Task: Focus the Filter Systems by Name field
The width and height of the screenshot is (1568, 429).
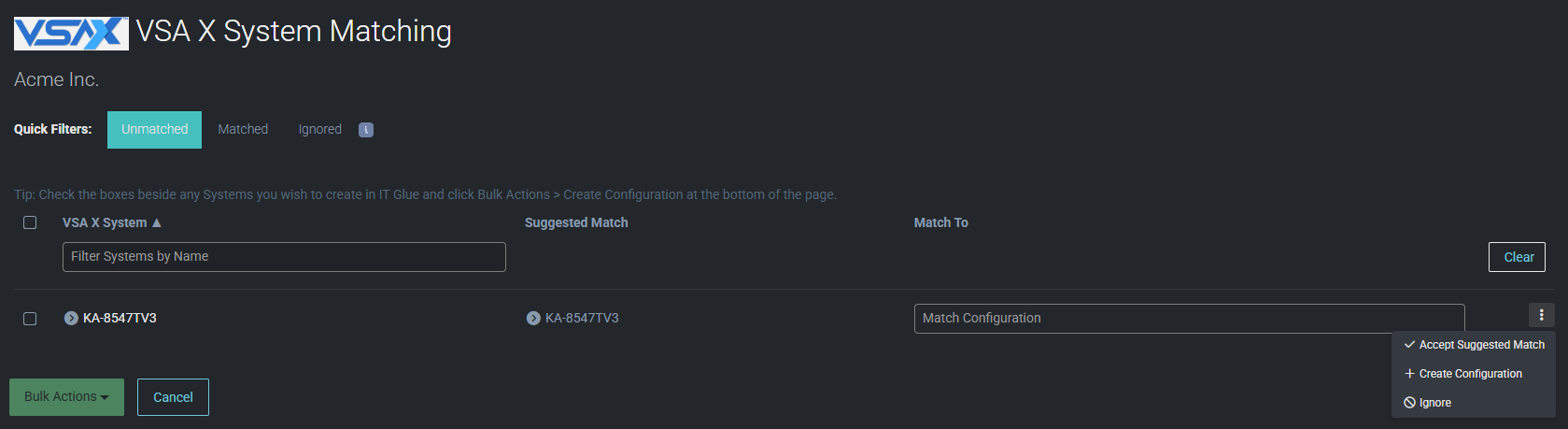Action: [x=284, y=257]
